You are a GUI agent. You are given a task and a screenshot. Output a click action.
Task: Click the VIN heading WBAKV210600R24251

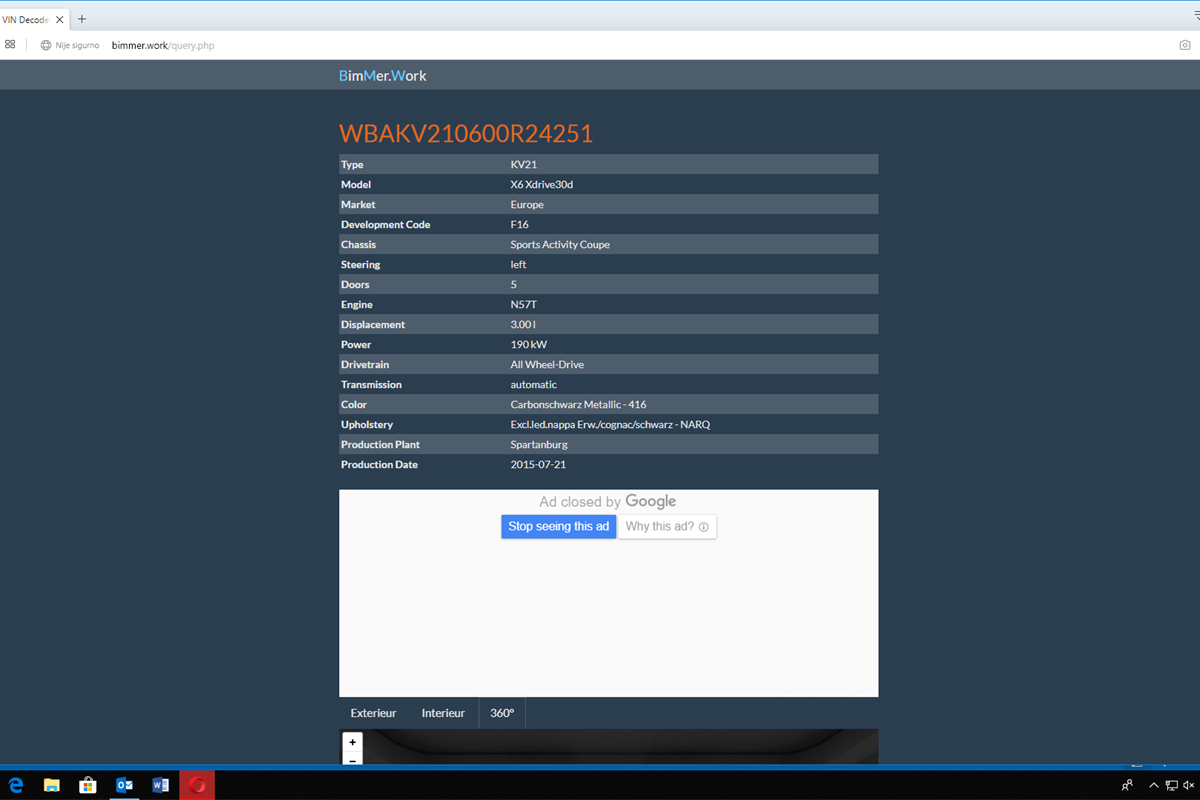coord(466,134)
